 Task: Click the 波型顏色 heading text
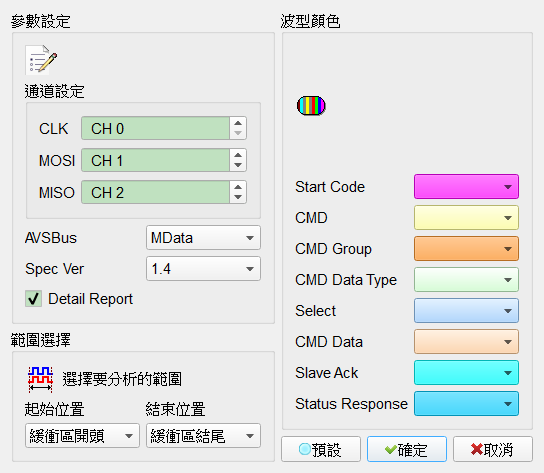311,22
